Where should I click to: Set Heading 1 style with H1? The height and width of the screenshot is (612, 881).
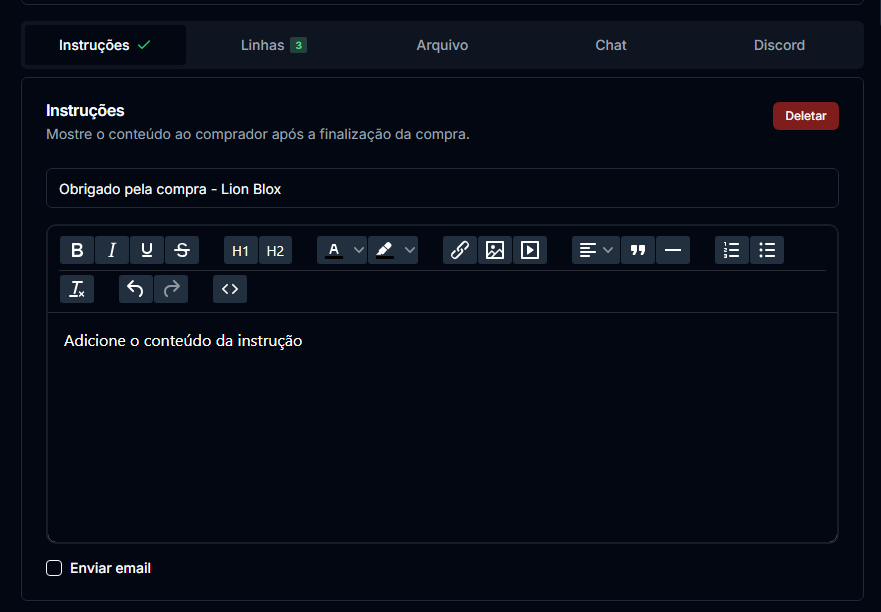240,250
